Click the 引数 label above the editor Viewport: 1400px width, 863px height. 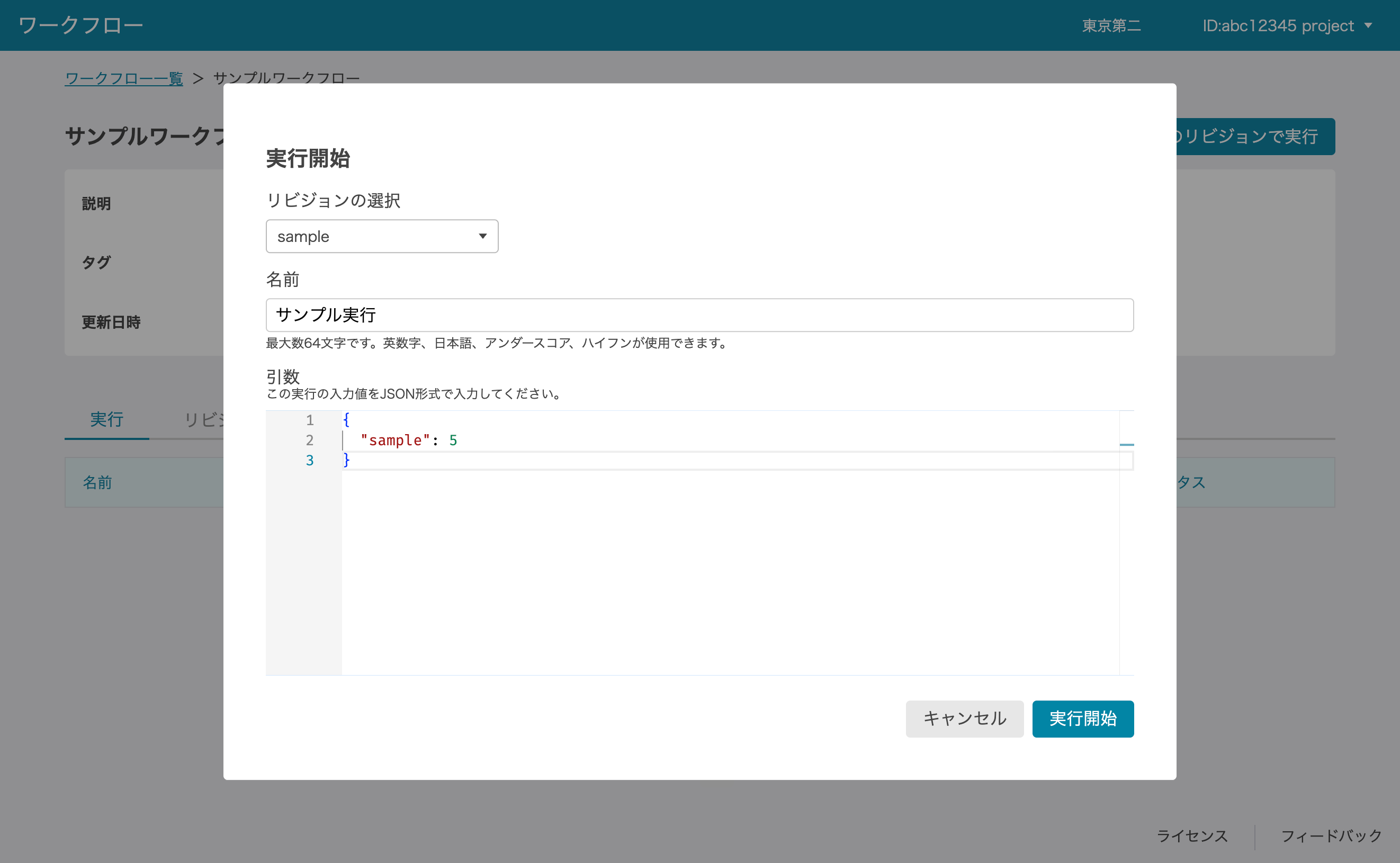tap(283, 377)
